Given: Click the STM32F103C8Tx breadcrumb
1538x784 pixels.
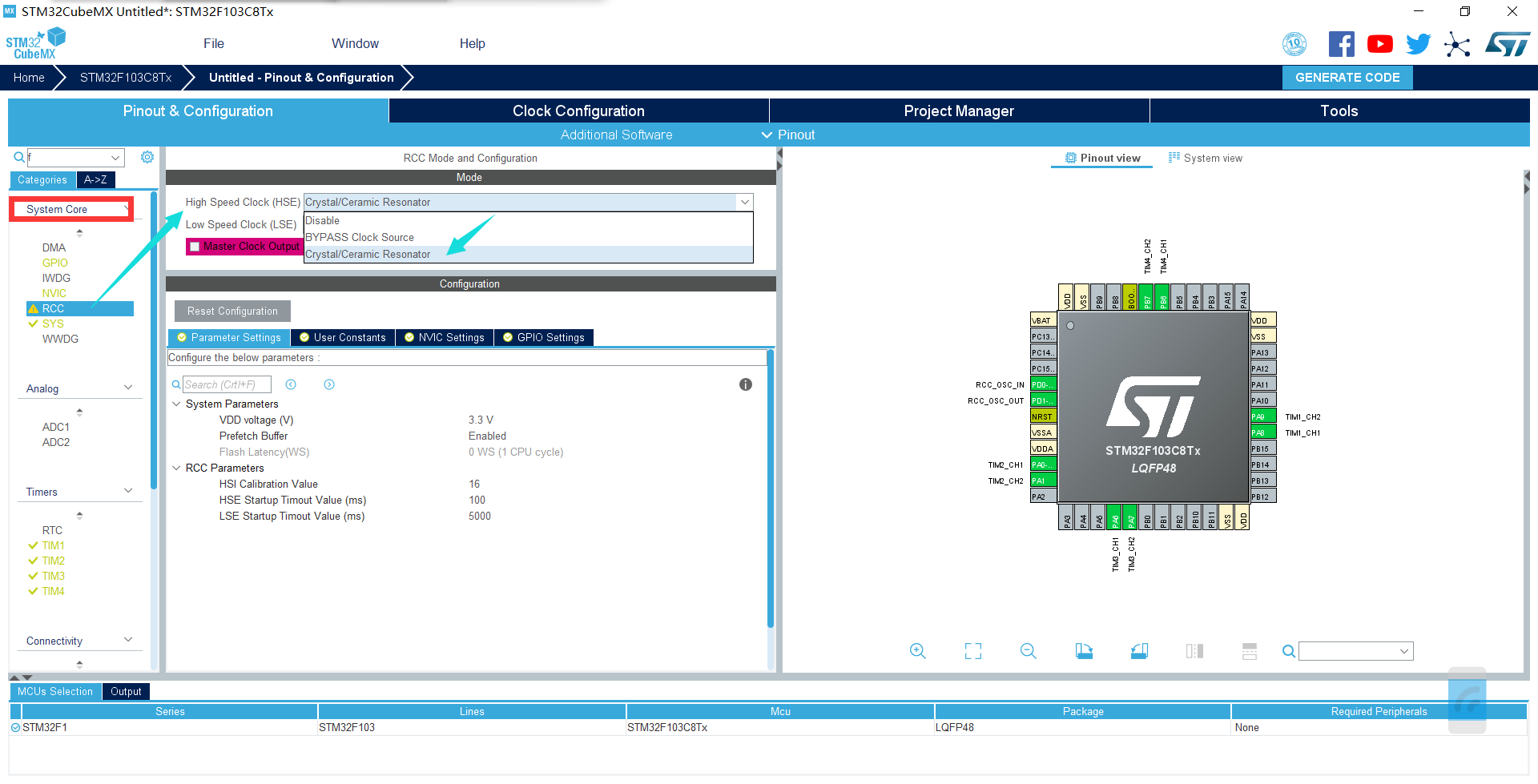Looking at the screenshot, I should coord(126,78).
